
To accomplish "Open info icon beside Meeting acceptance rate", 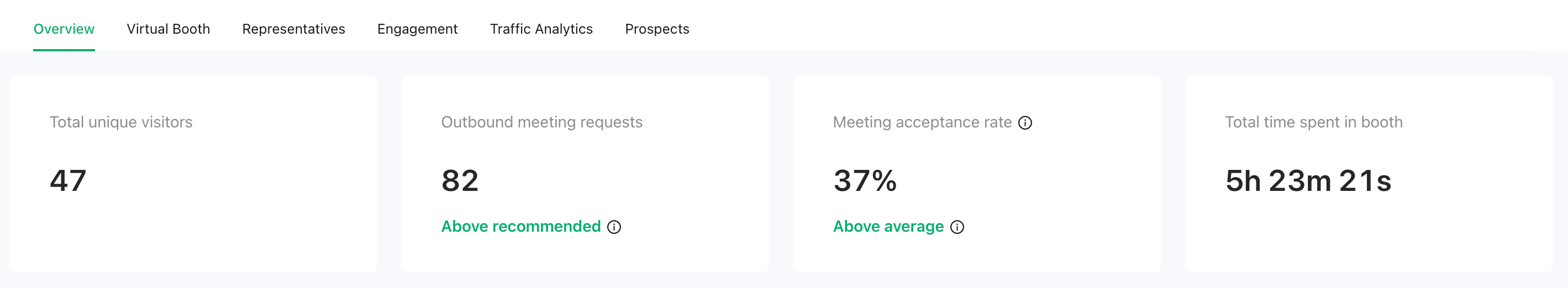I will click(1025, 122).
